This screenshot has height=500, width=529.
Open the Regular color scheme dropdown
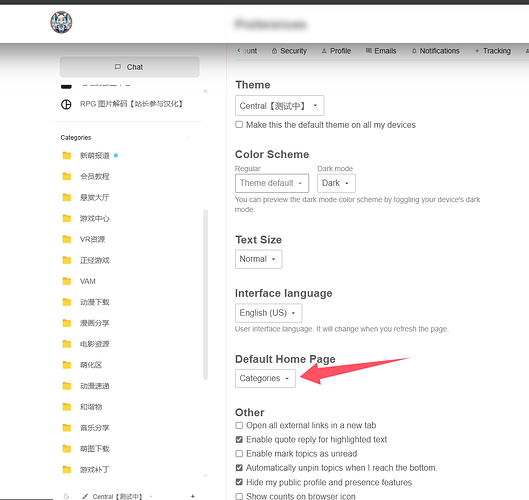click(x=272, y=183)
